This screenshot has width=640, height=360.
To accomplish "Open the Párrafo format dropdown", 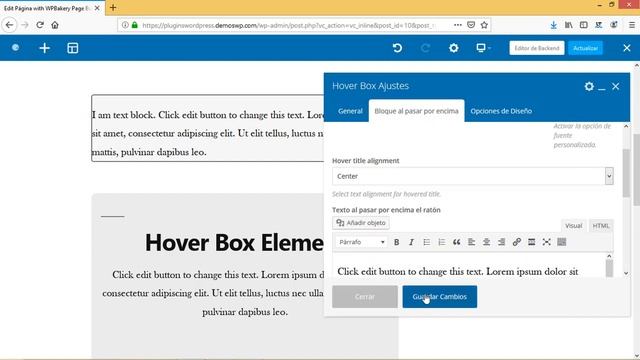I will [362, 242].
